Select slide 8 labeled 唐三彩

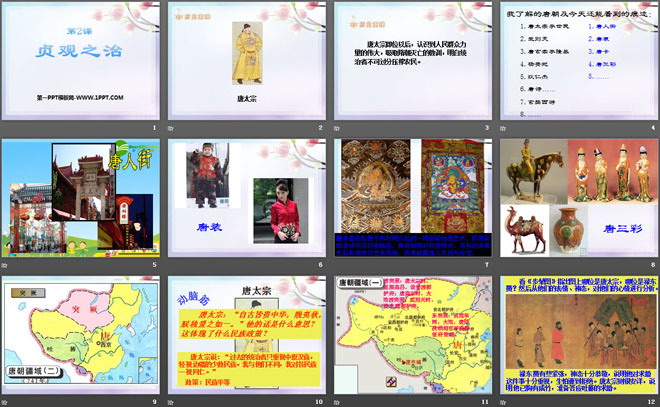(579, 198)
